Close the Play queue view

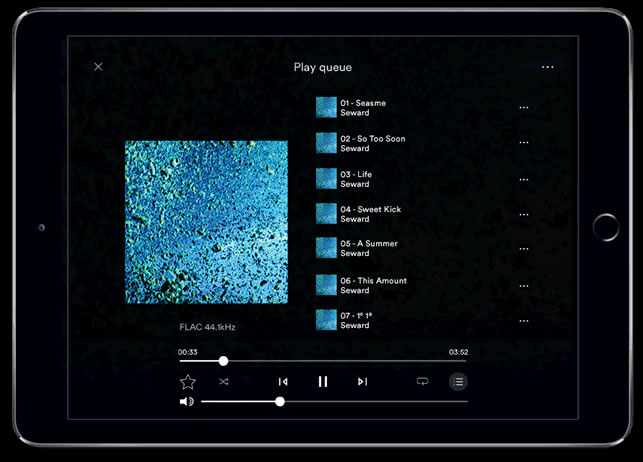click(98, 66)
